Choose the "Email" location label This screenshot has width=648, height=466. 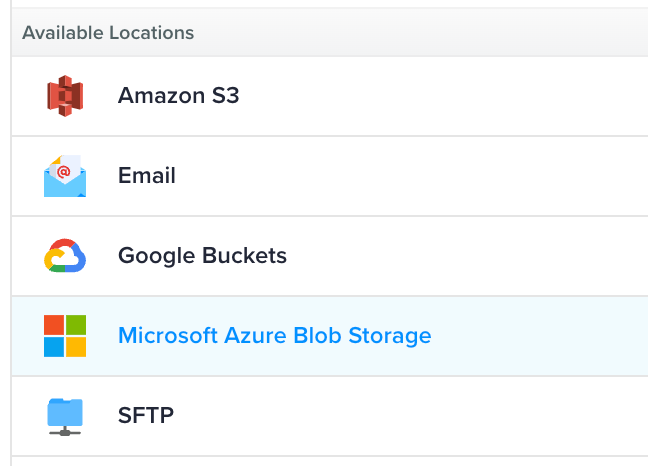(x=147, y=176)
